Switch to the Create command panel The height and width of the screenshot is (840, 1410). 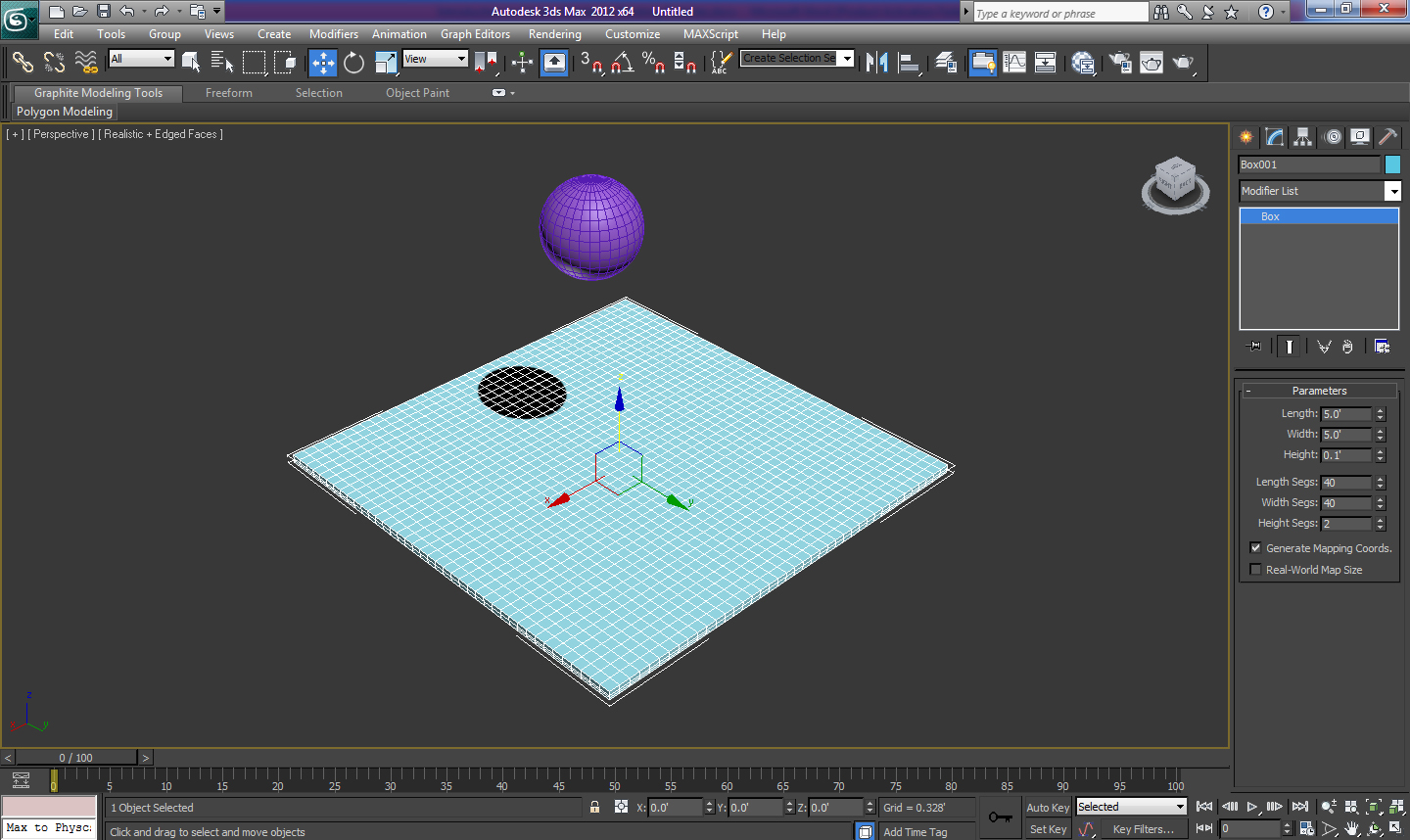point(1245,137)
